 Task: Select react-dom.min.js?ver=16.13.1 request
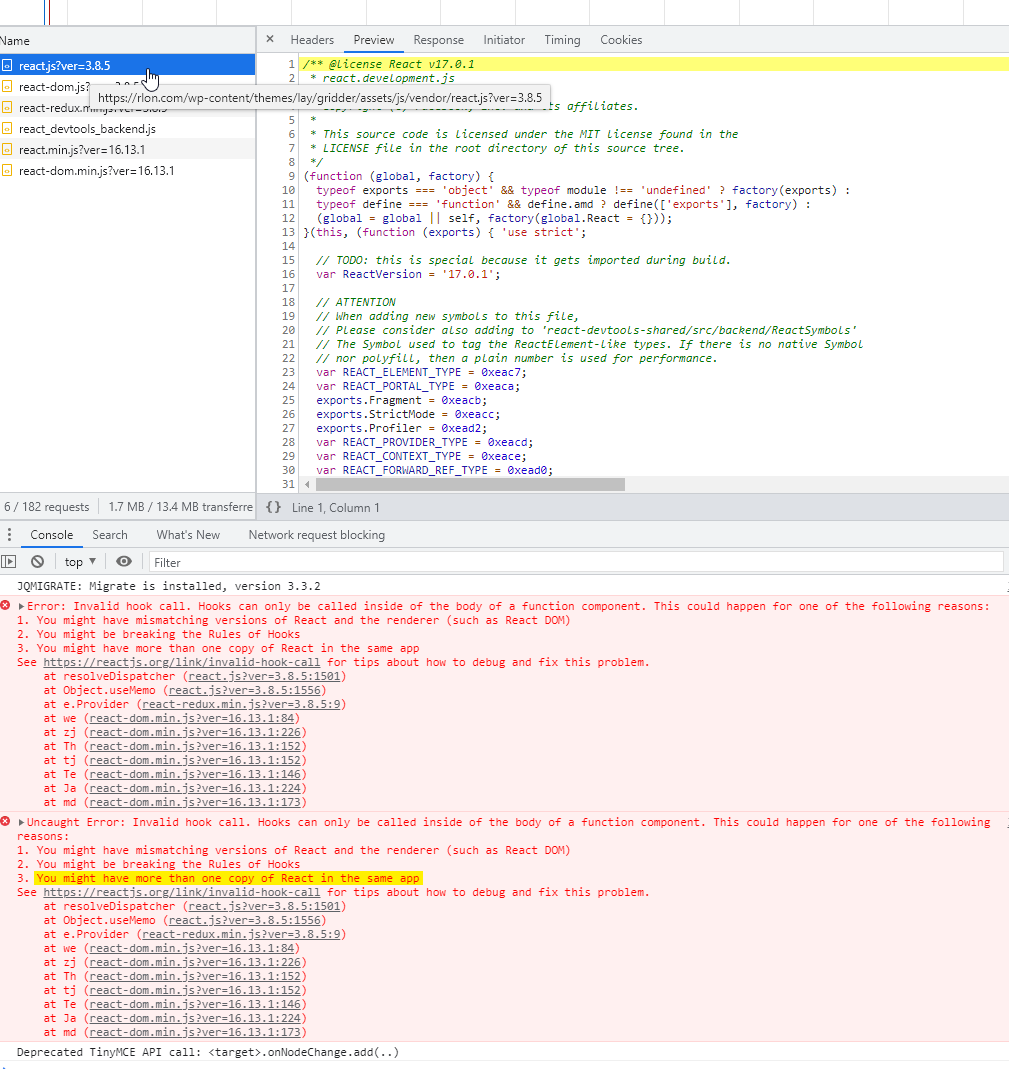pyautogui.click(x=96, y=171)
